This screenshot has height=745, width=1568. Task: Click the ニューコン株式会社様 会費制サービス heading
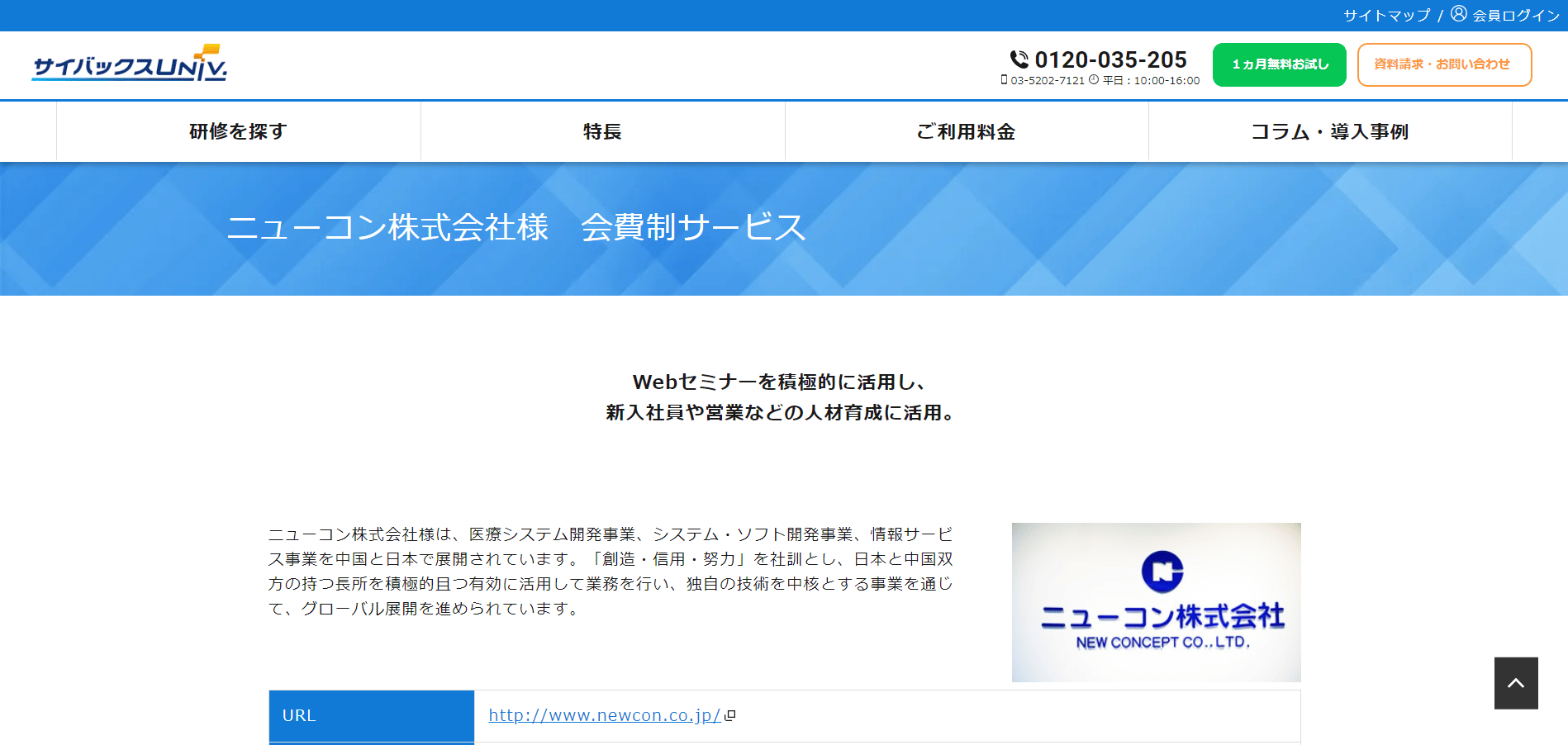pos(516,227)
